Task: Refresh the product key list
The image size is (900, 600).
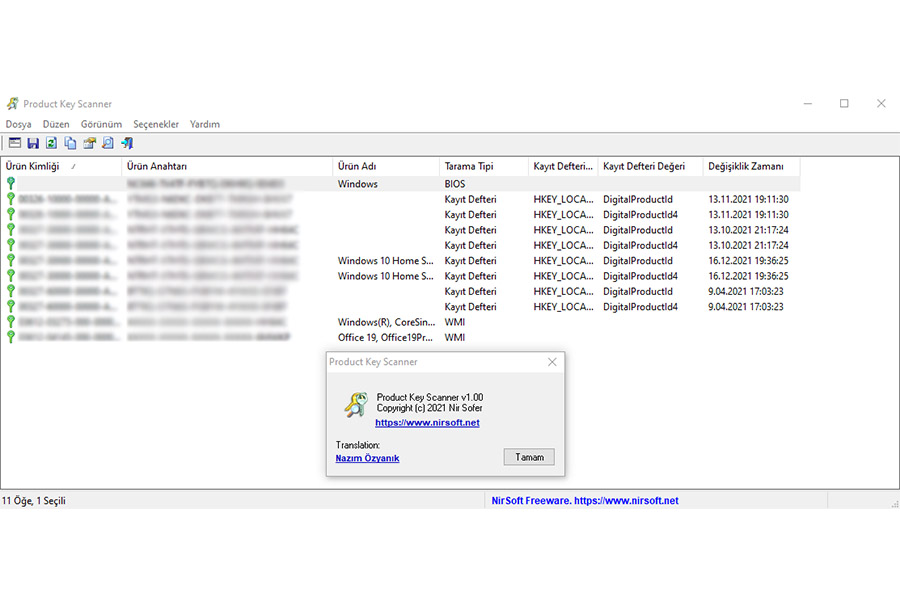Action: pos(52,143)
